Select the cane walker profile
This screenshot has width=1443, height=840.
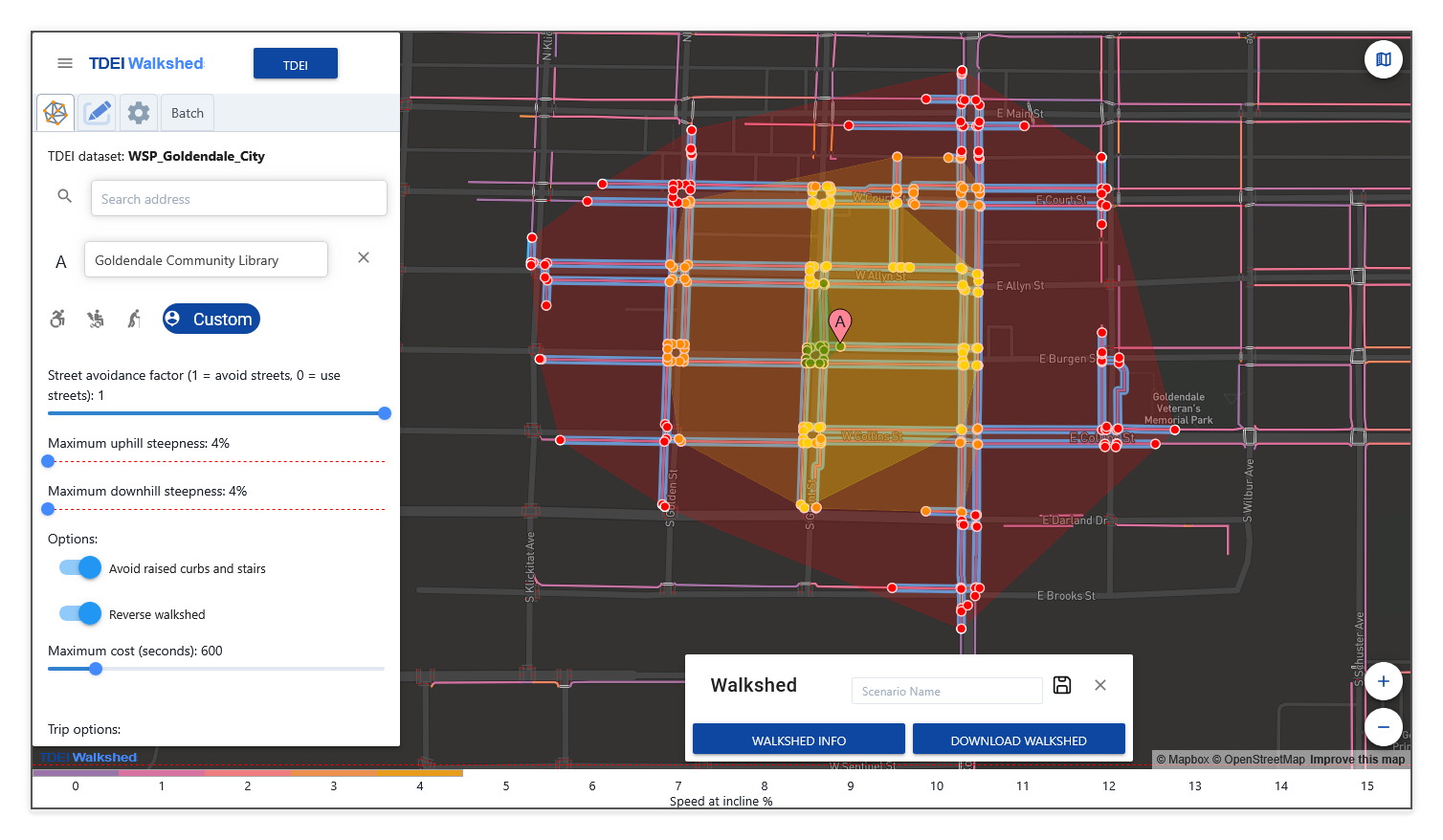coord(134,319)
